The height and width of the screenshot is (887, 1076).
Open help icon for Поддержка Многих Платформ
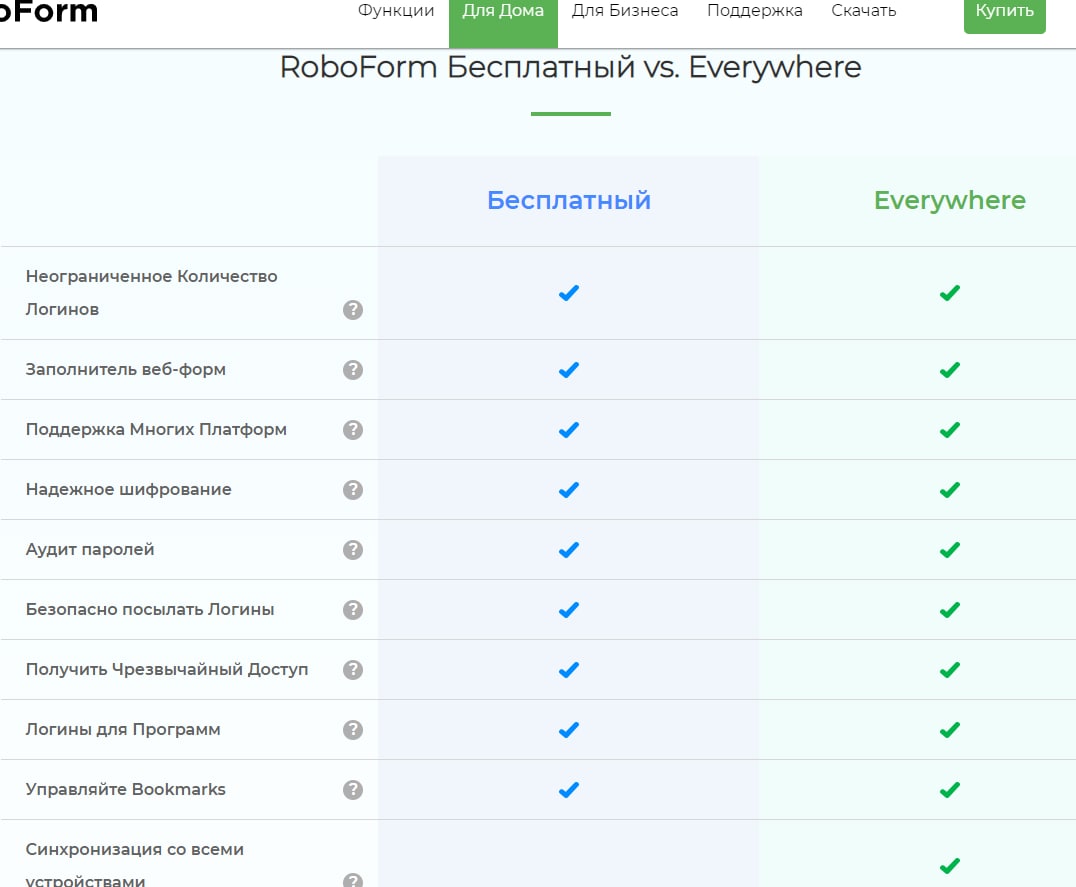[353, 430]
